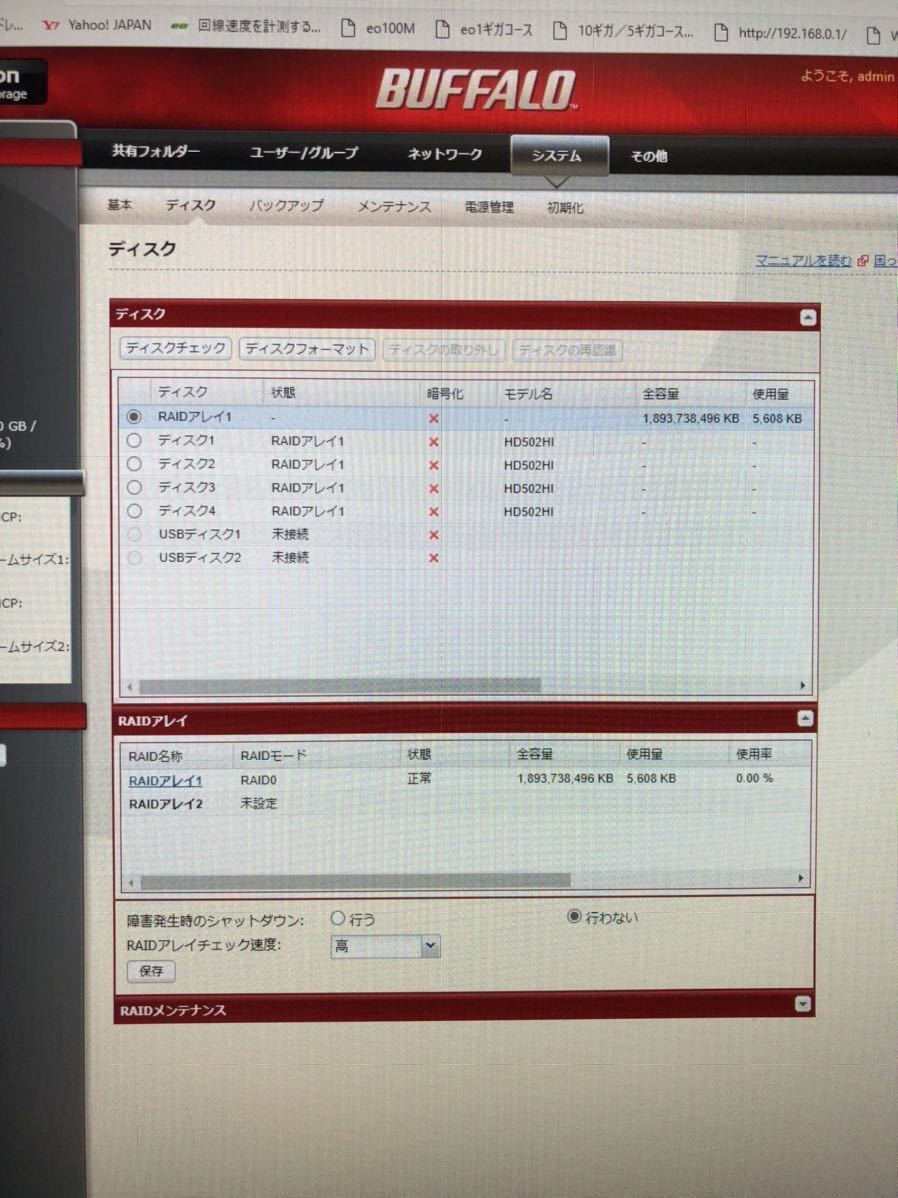Open RAIDアレイチェック速度 dropdown

[x=430, y=945]
